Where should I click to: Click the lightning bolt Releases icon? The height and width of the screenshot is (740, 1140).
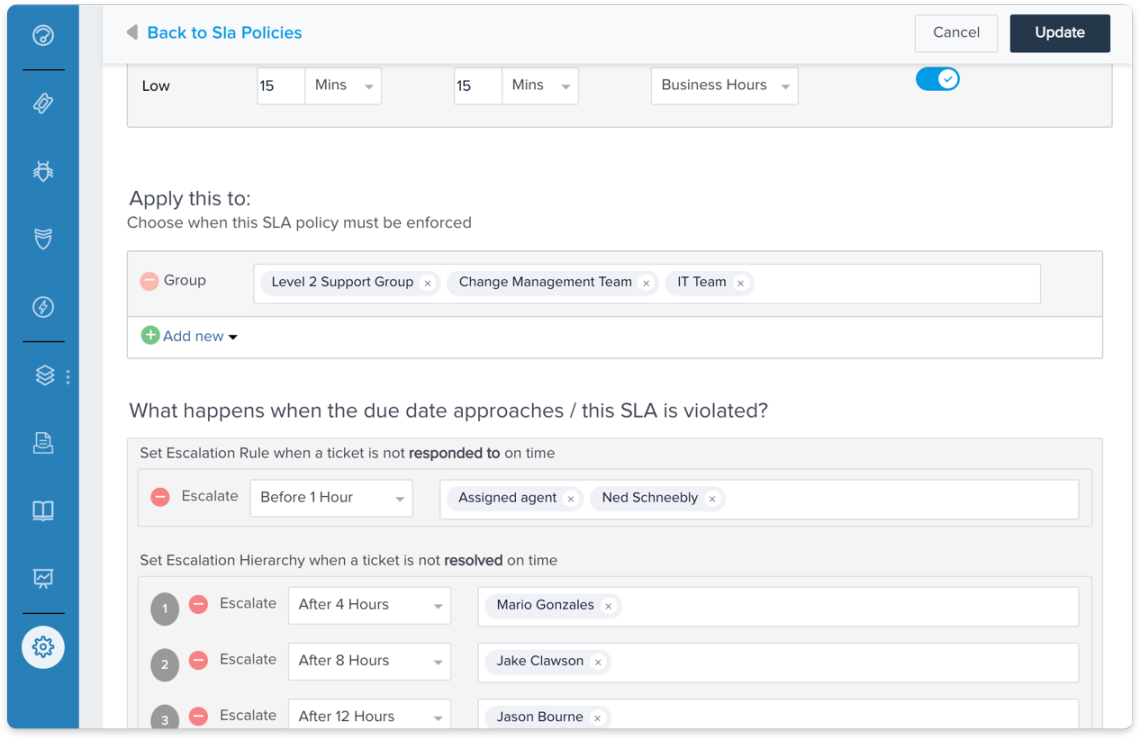point(42,307)
